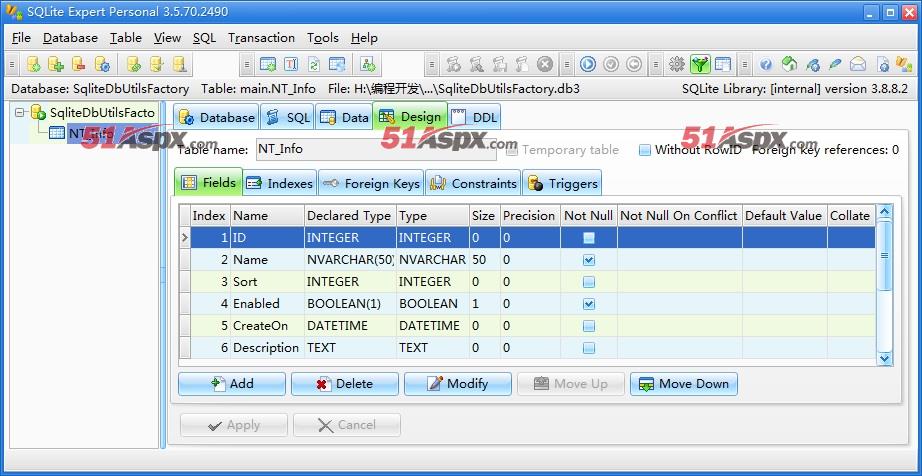The image size is (922, 476).
Task: Click the Move Up button
Action: (x=570, y=384)
